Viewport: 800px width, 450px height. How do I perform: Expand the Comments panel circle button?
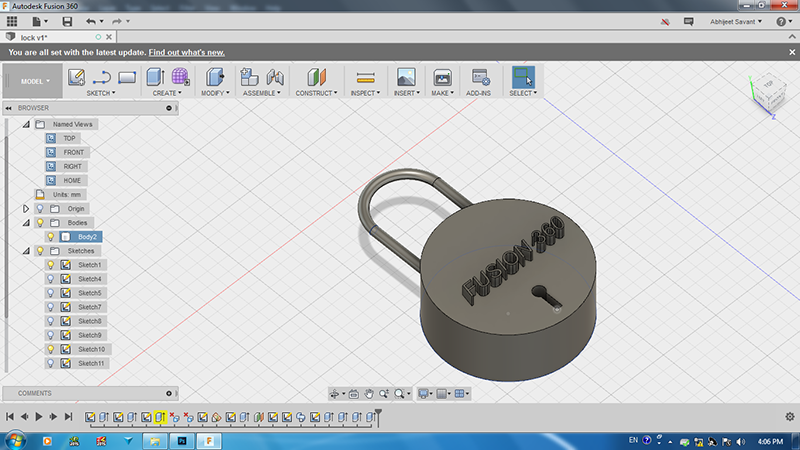169,393
